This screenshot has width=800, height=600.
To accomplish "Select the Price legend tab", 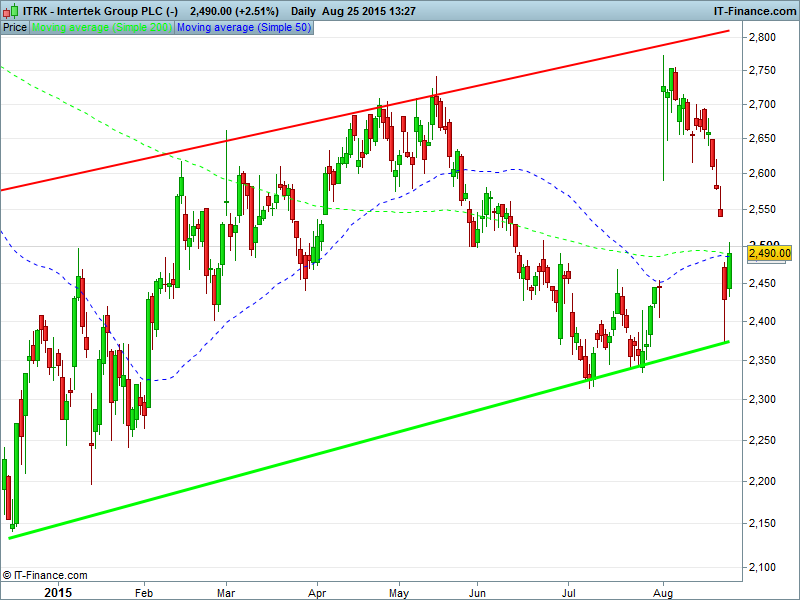I will tap(15, 28).
